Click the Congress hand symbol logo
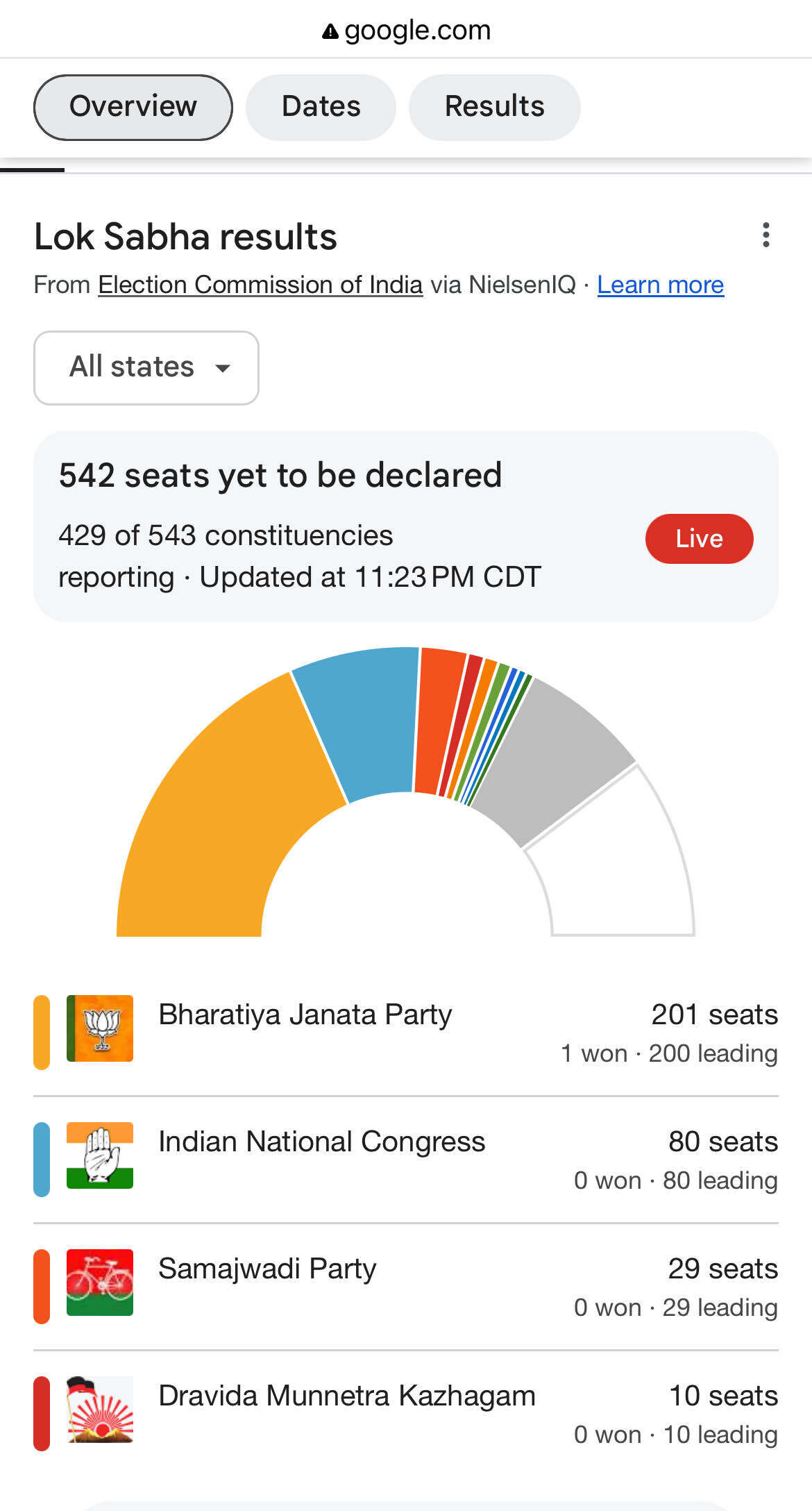The width and height of the screenshot is (812, 1511). [x=100, y=1155]
